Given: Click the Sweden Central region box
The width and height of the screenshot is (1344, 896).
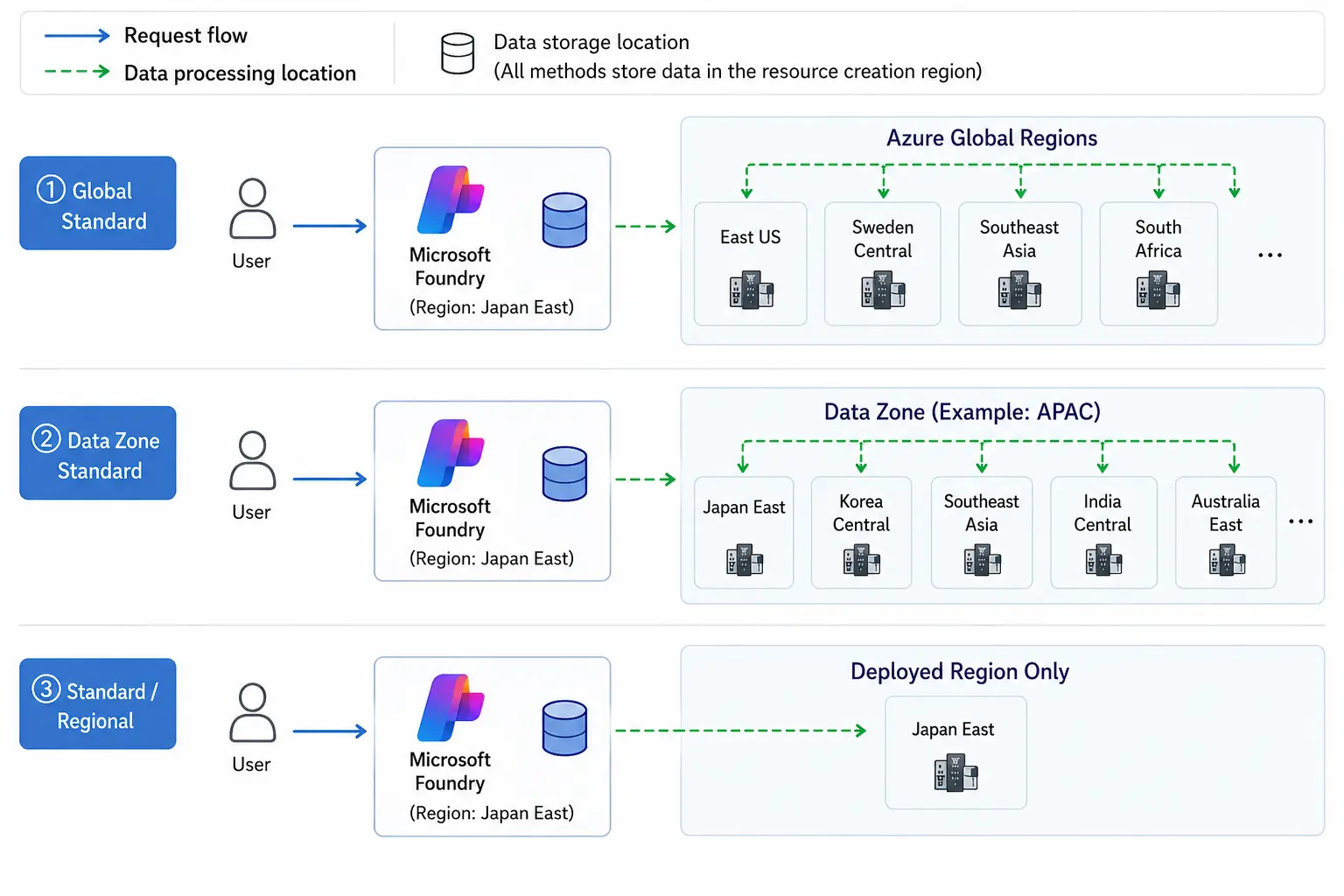Looking at the screenshot, I should 883,264.
